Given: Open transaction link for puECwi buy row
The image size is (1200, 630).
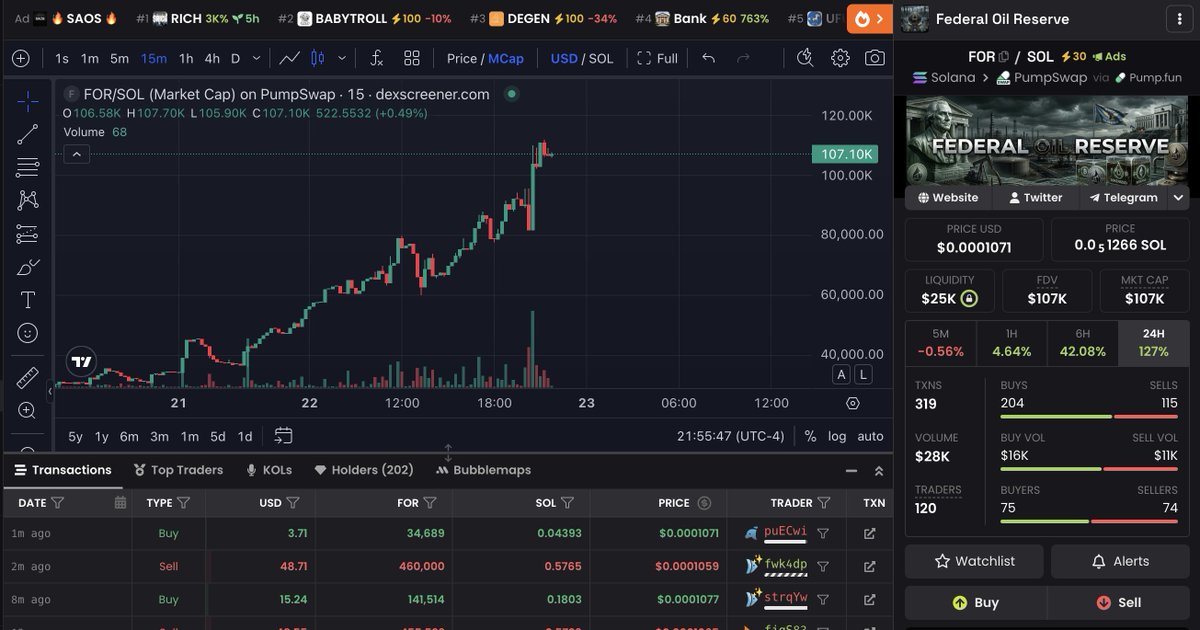Looking at the screenshot, I should coord(869,534).
